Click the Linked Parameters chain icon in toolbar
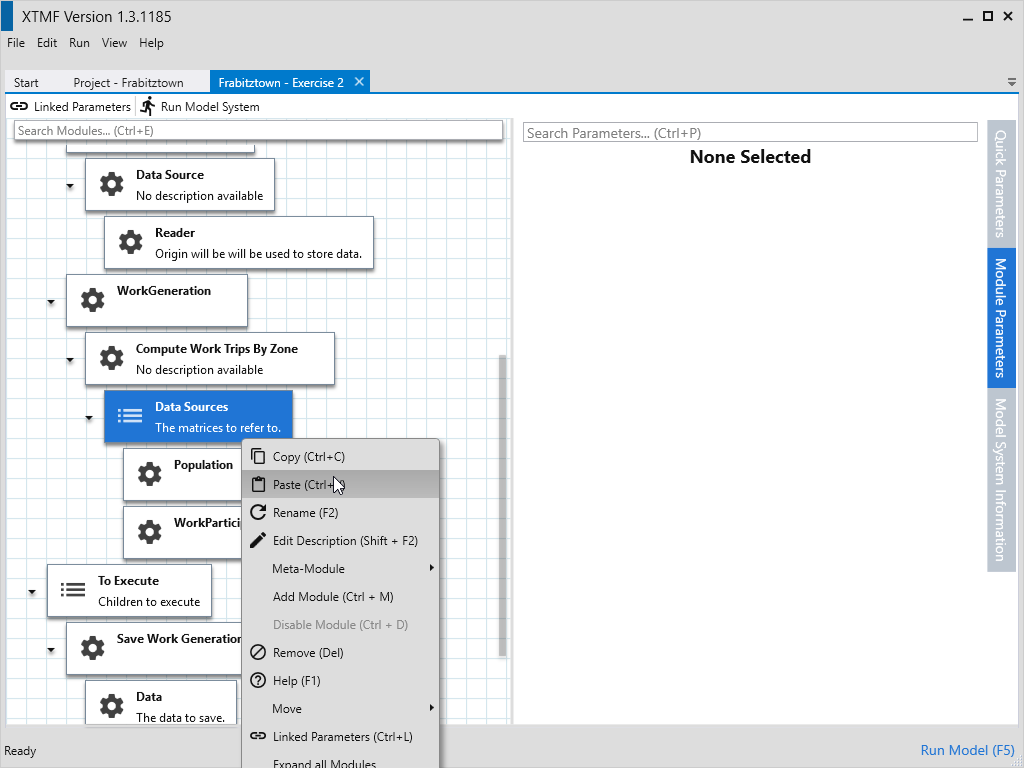Screen dimensions: 1024x768 pos(19,106)
